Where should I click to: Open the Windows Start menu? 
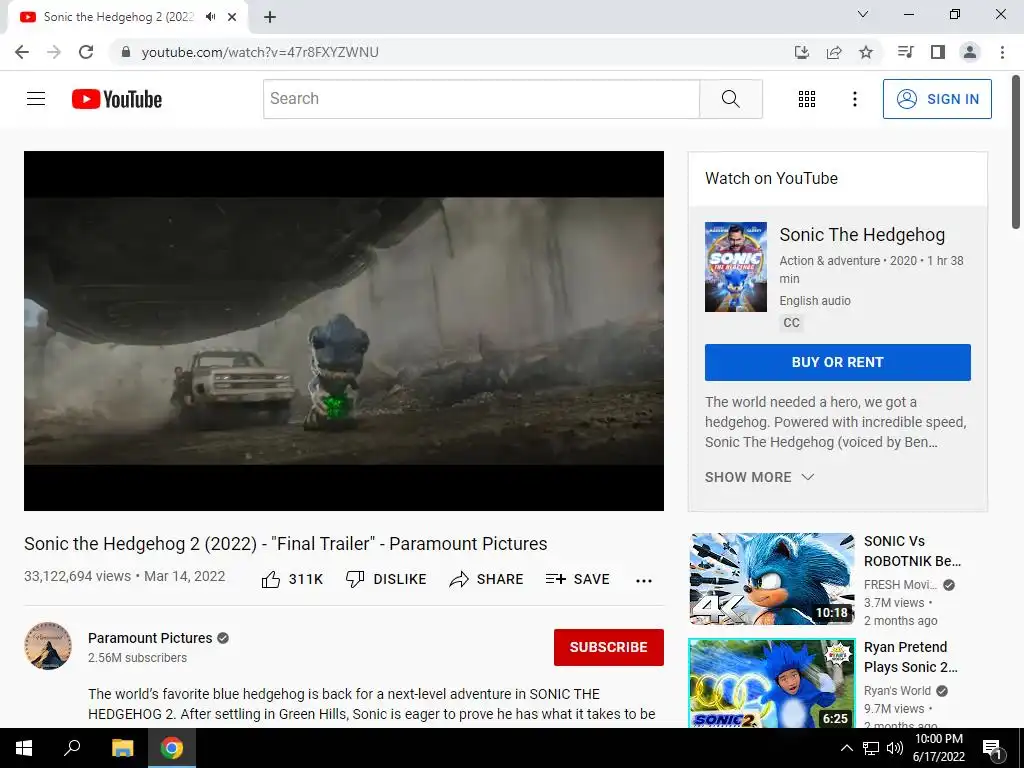(24, 748)
